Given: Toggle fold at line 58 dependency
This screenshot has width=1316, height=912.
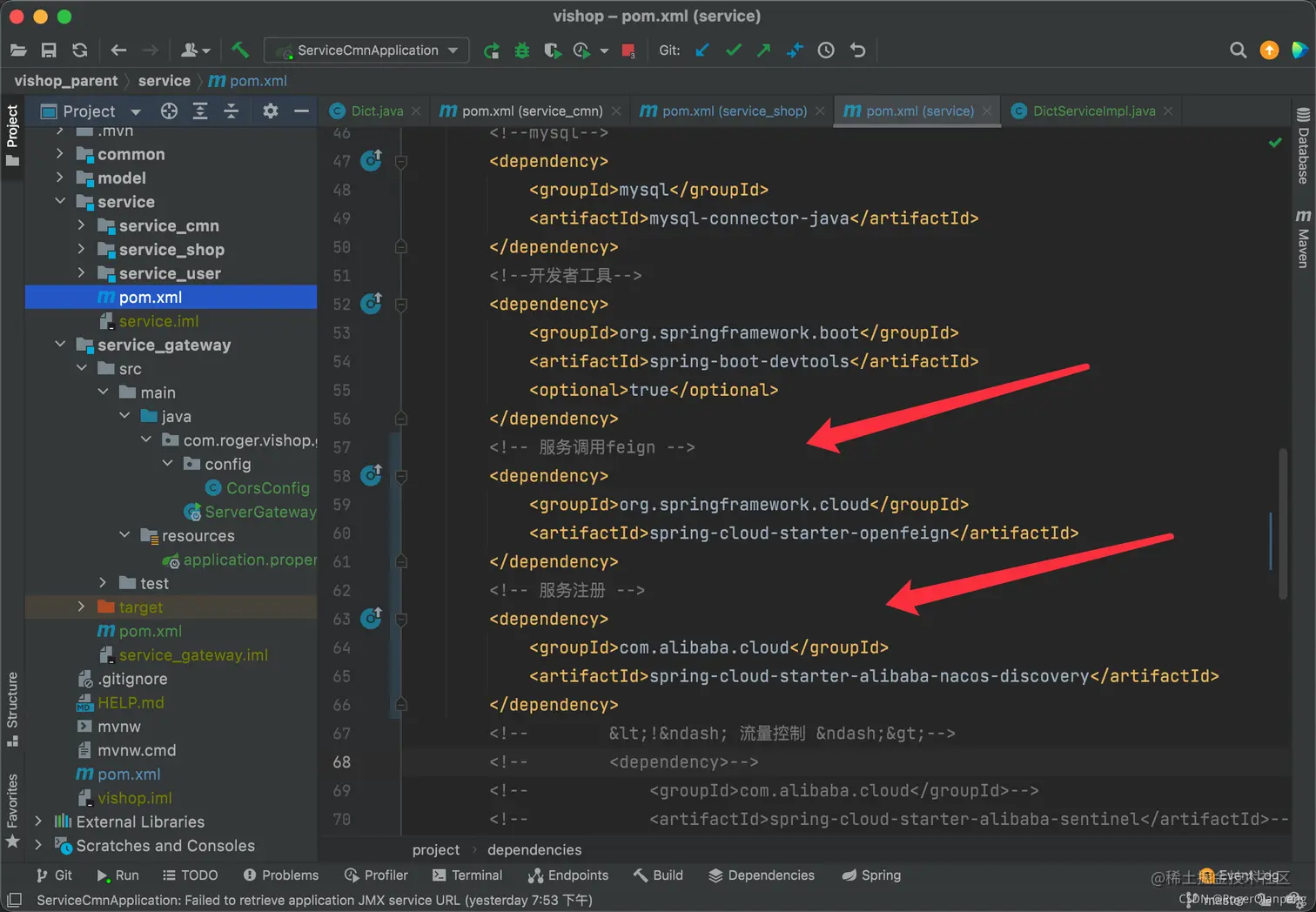Looking at the screenshot, I should point(401,476).
